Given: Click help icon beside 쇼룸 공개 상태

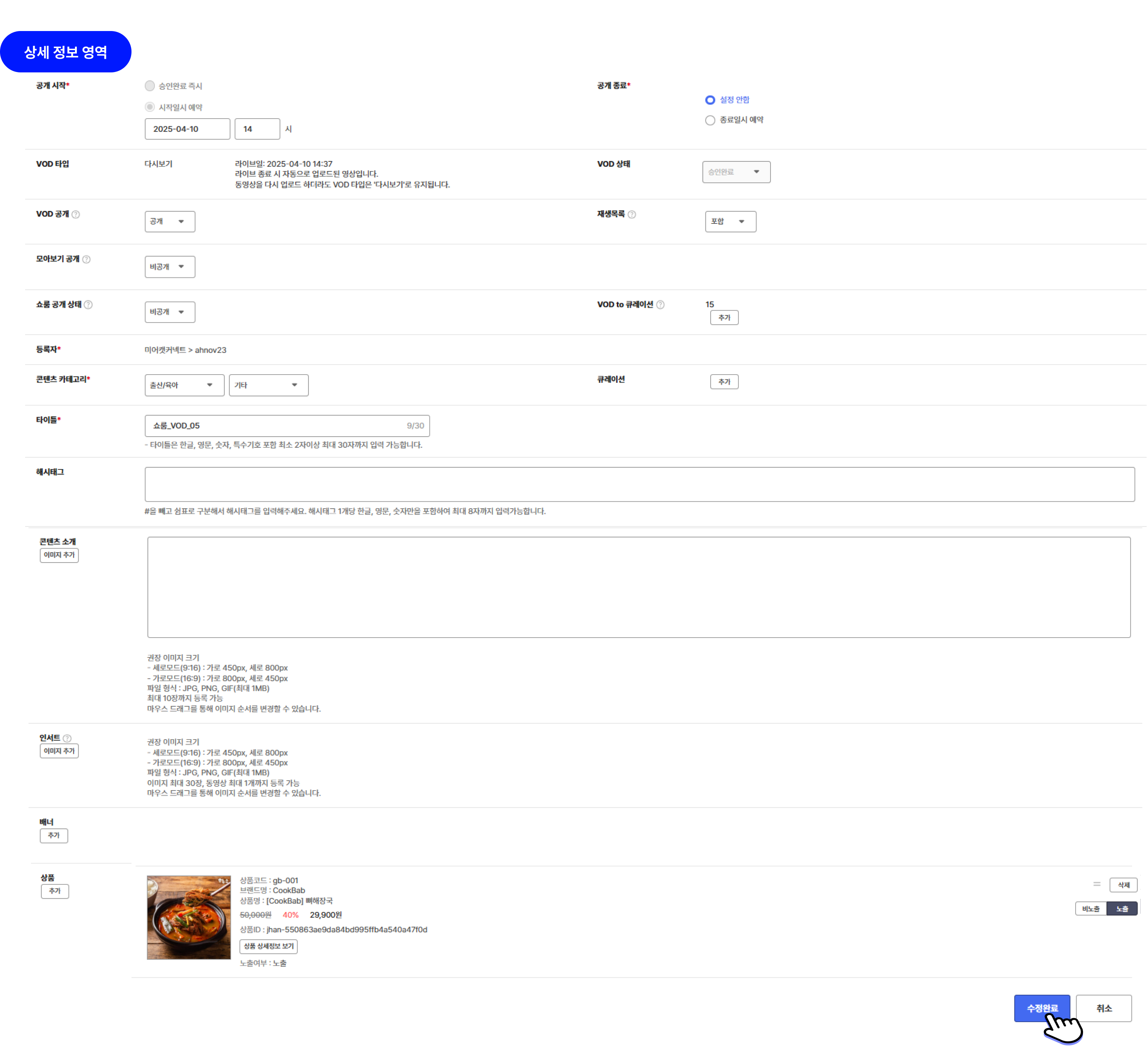Looking at the screenshot, I should click(x=89, y=305).
